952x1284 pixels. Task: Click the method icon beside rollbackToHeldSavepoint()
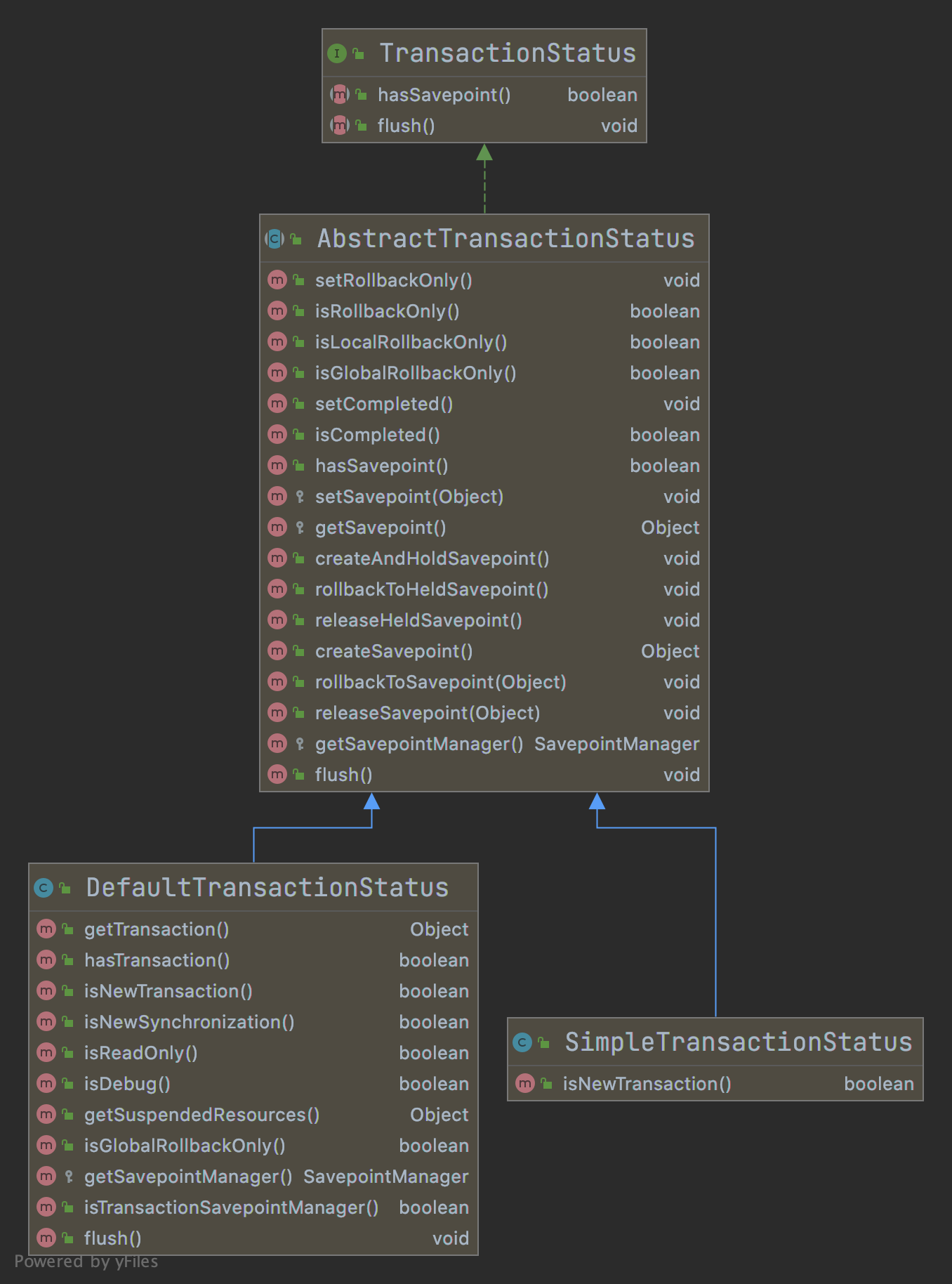(x=277, y=589)
